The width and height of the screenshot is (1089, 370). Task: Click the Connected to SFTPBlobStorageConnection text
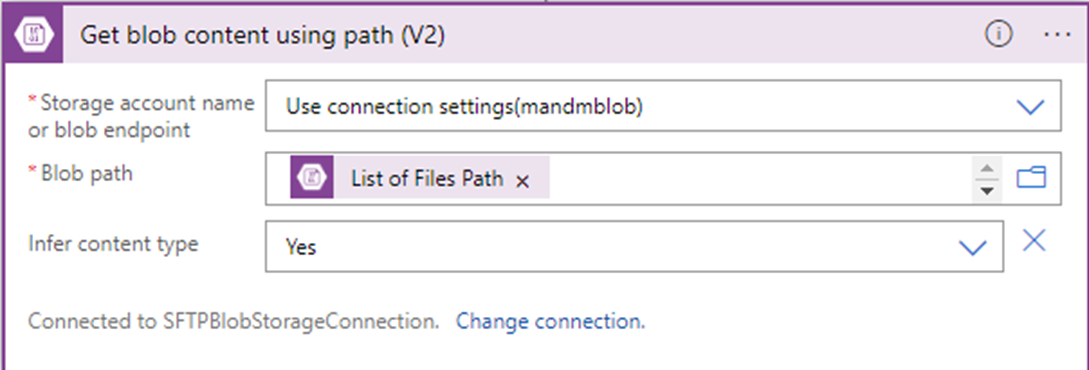234,321
